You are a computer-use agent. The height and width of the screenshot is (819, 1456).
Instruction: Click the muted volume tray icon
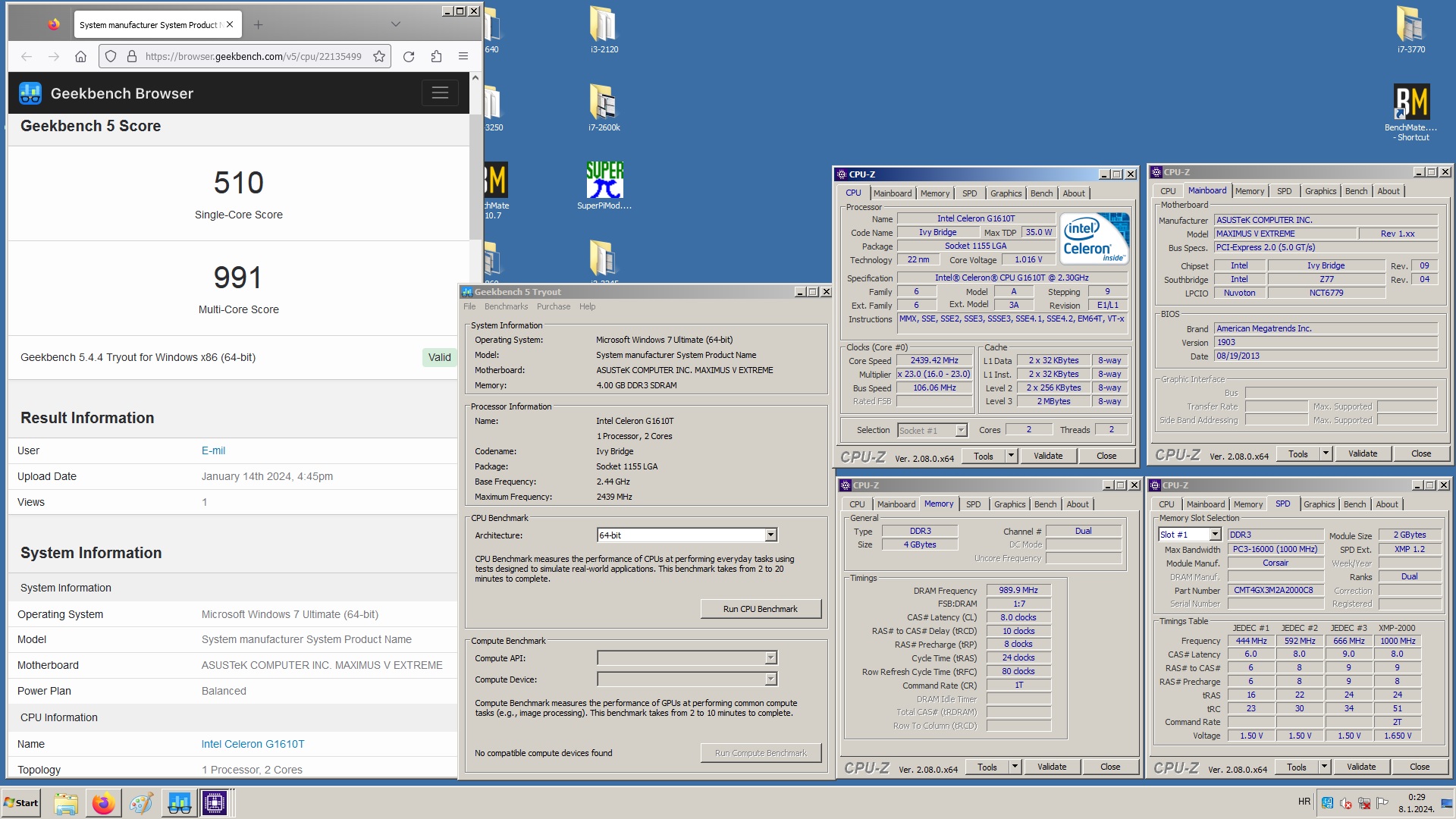pos(1346,803)
